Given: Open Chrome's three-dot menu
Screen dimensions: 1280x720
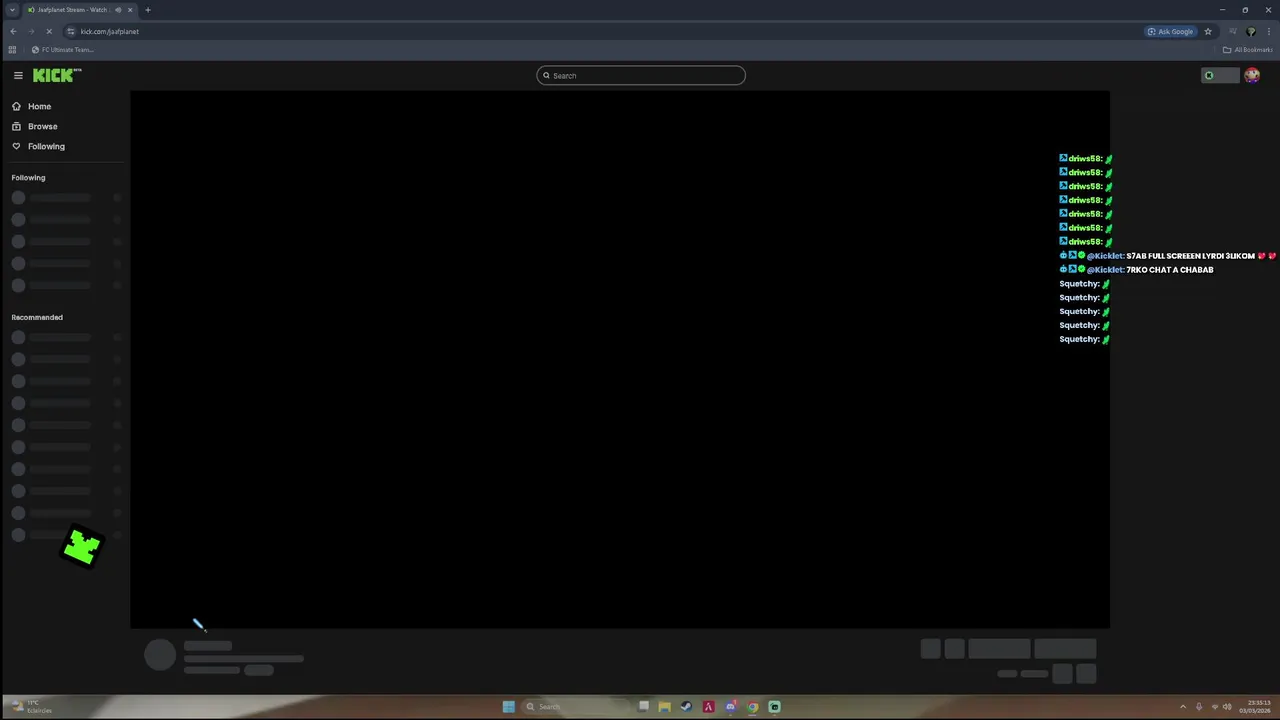Looking at the screenshot, I should (x=1267, y=31).
